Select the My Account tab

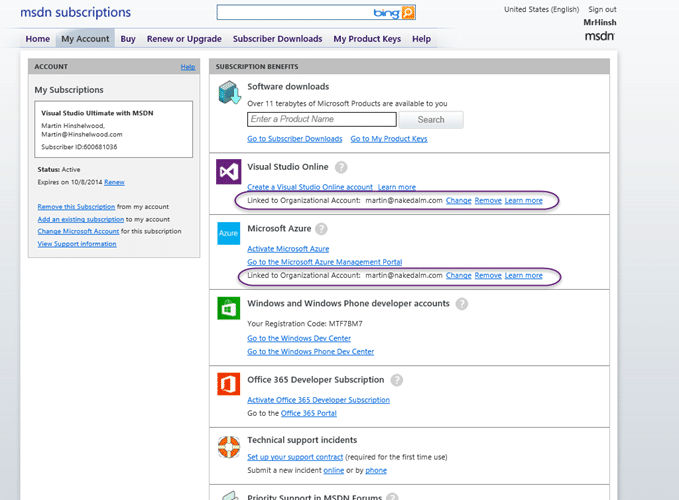pyautogui.click(x=85, y=39)
